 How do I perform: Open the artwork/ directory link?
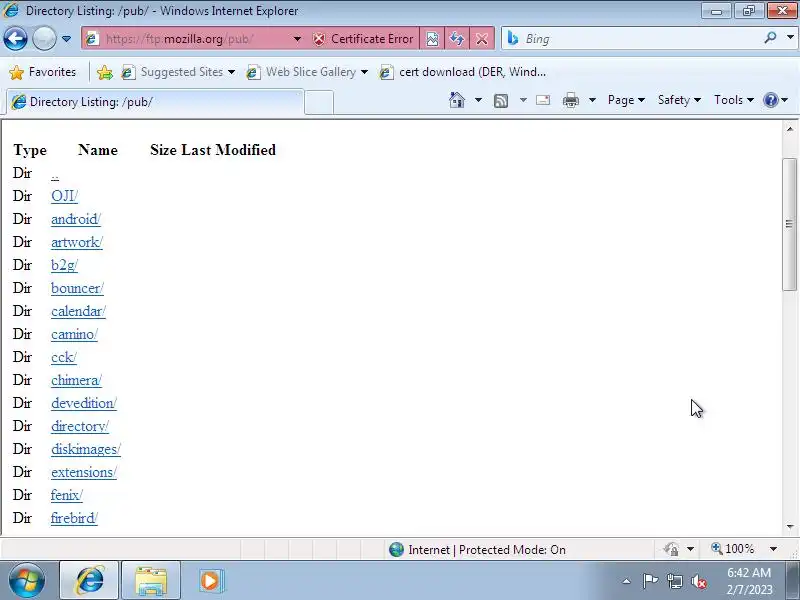77,242
